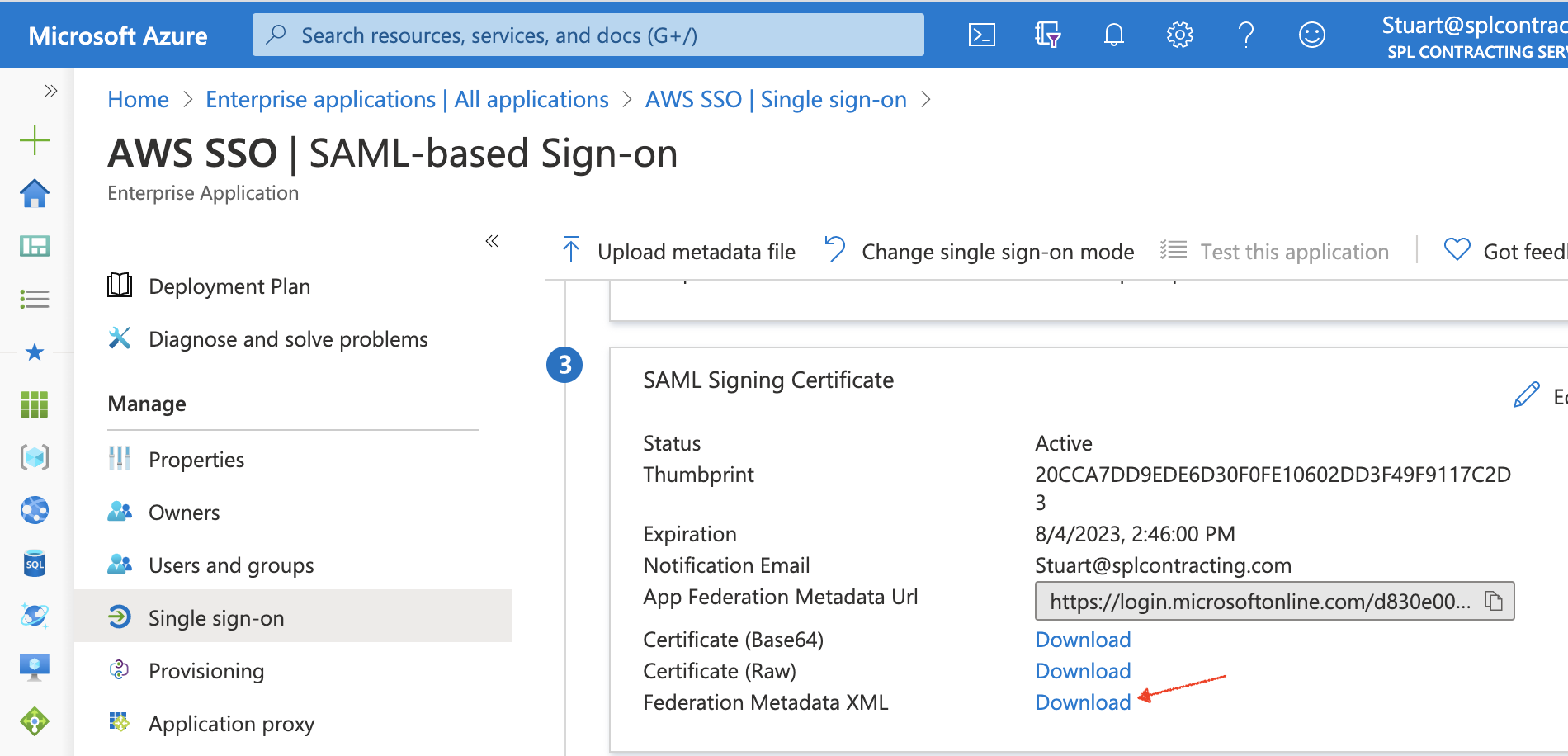Screen dimensions: 1568x756
Task: Click the App Federation Metadata Url field
Action: pos(1274,601)
